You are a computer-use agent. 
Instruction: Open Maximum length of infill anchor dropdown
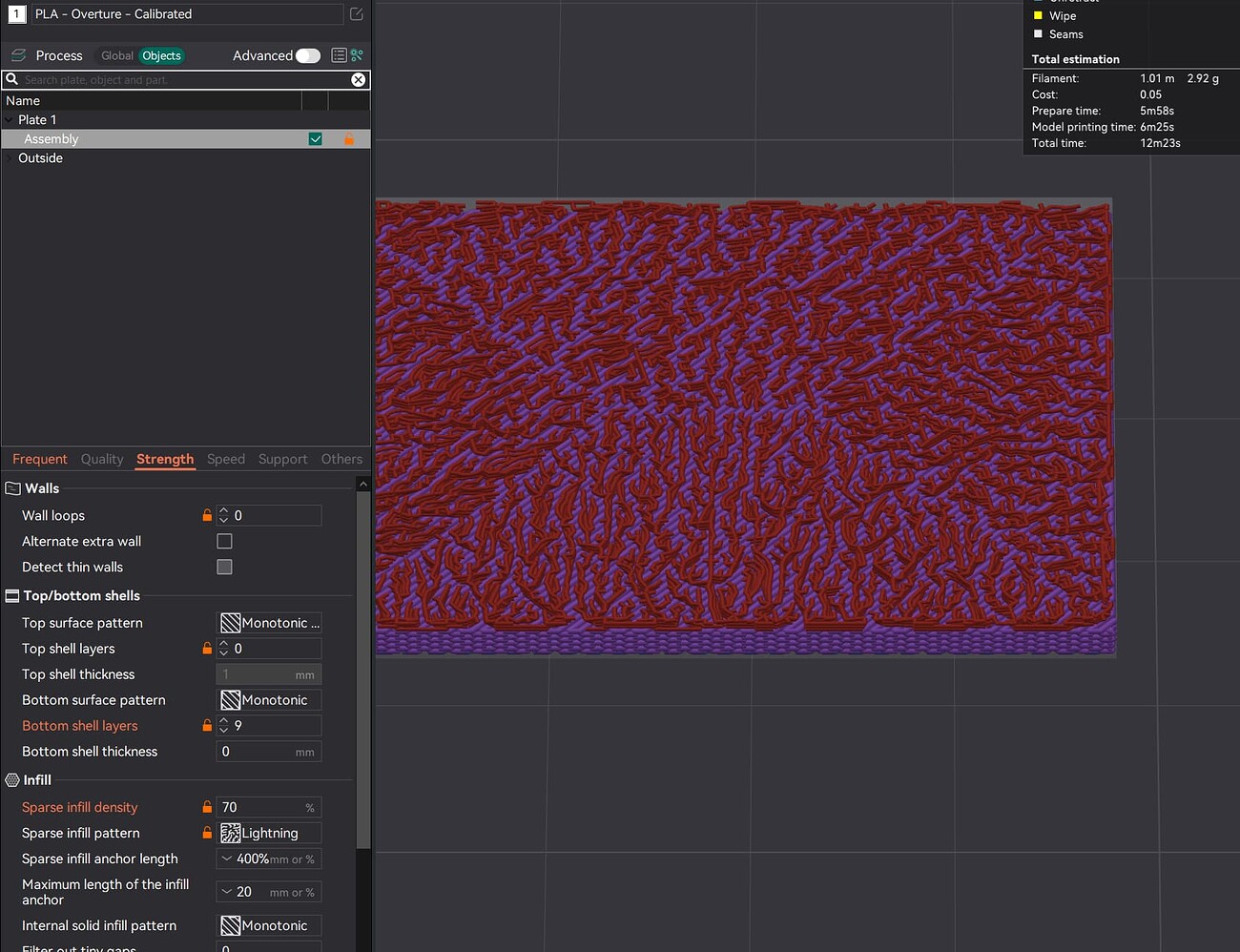click(x=269, y=892)
